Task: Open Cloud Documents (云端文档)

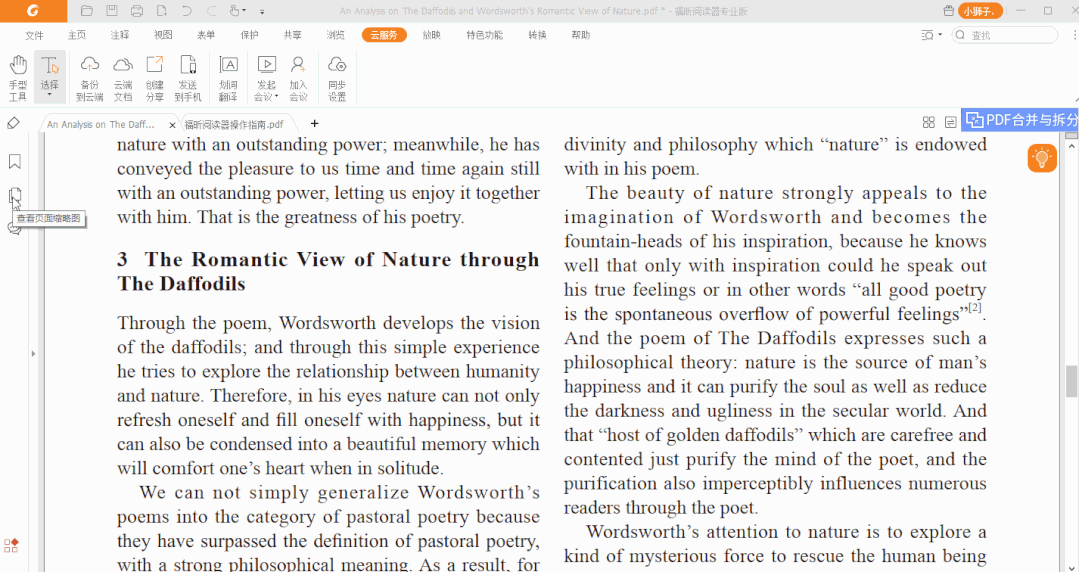Action: click(123, 77)
